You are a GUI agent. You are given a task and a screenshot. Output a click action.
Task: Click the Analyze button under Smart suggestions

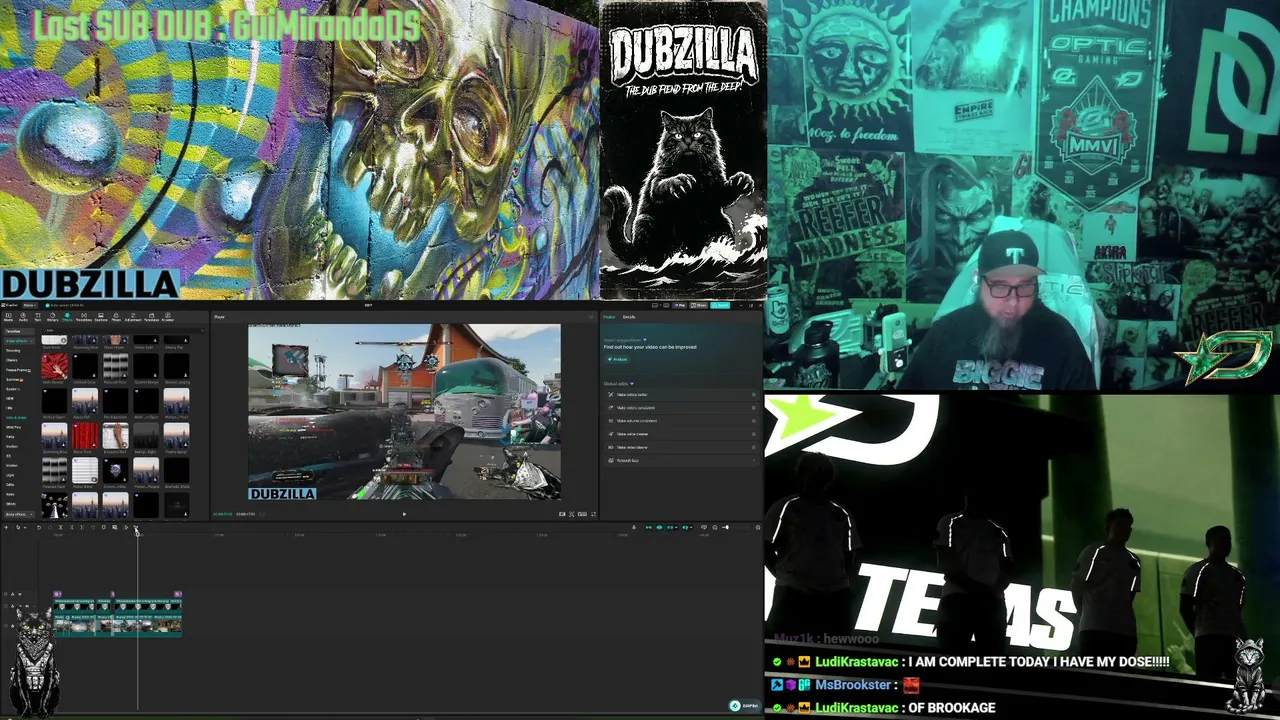[618, 359]
